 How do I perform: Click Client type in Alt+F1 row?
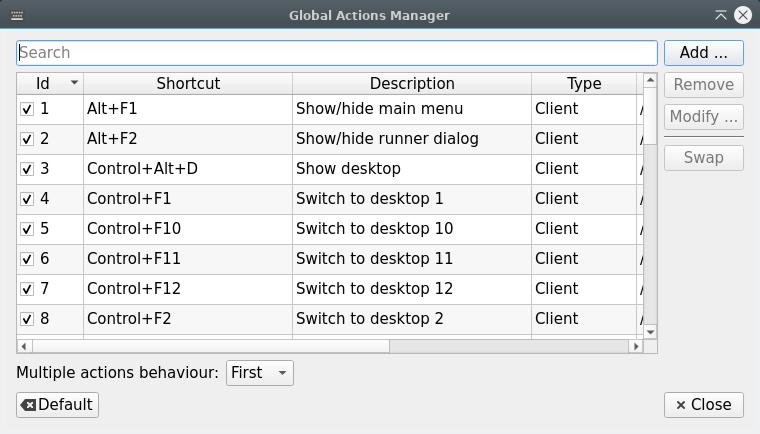pos(584,109)
